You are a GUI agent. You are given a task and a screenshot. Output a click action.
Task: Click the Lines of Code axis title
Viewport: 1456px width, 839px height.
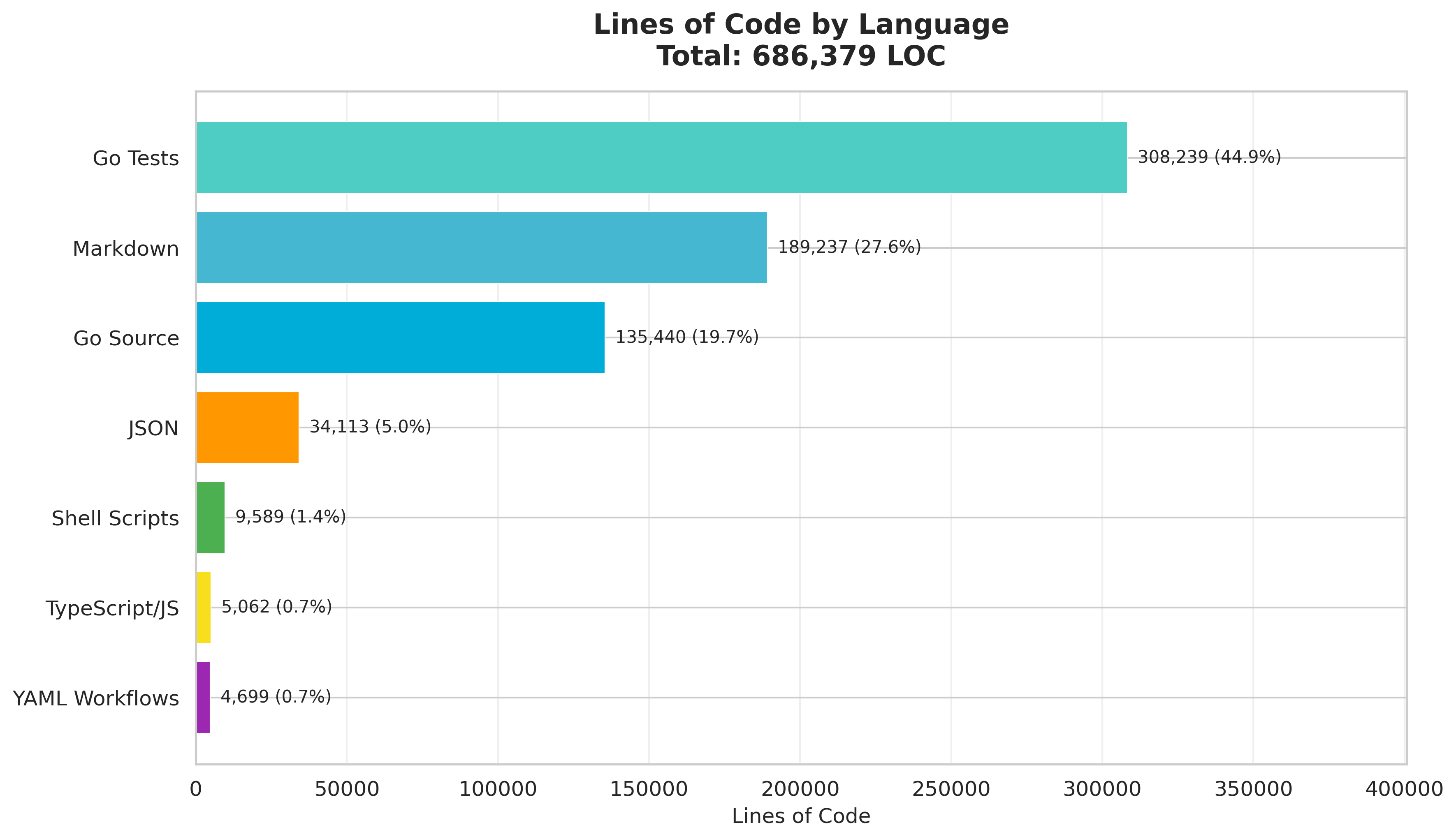click(x=801, y=816)
